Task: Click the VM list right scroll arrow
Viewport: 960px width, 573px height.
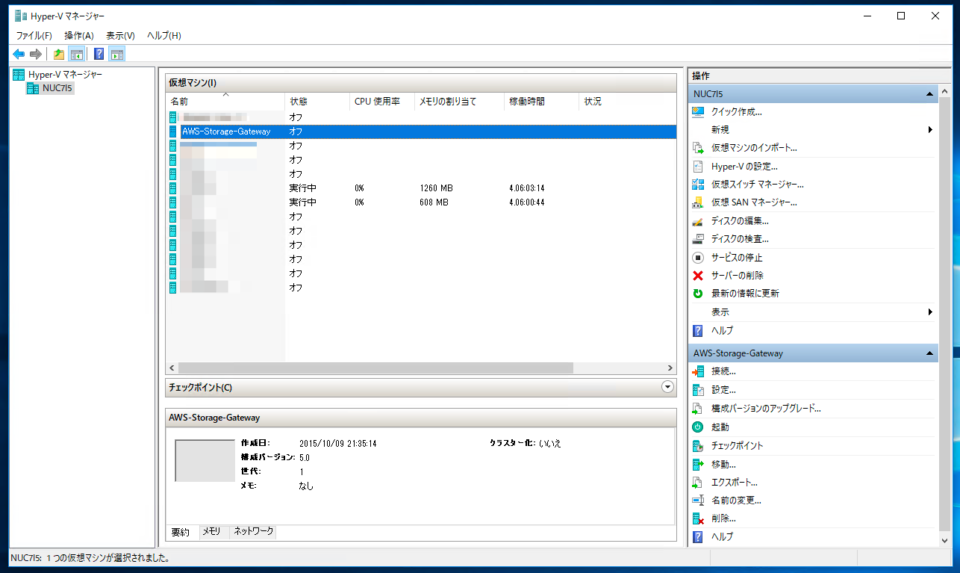Action: click(670, 368)
